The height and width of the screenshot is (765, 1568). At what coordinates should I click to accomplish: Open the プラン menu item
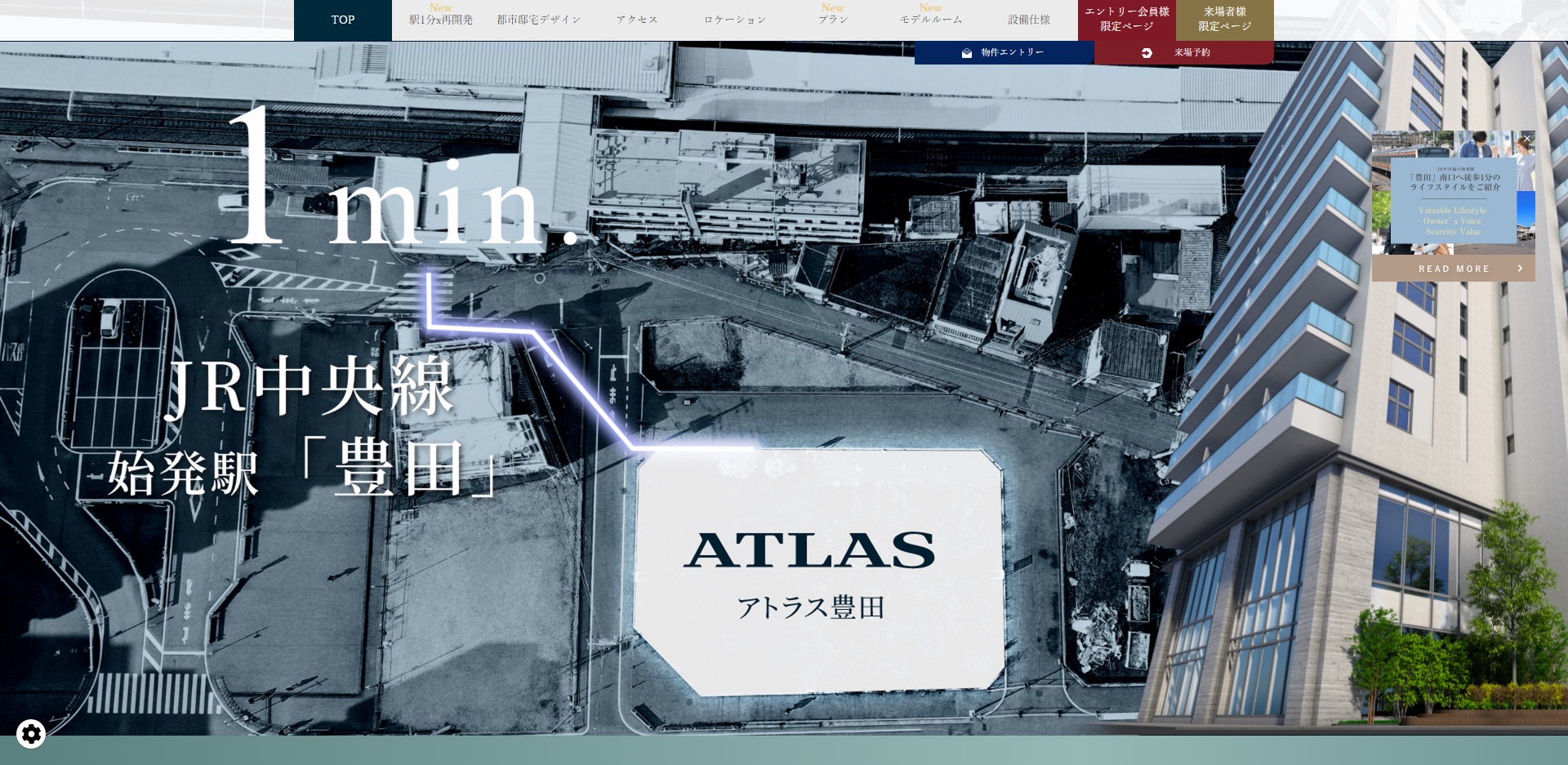click(833, 20)
